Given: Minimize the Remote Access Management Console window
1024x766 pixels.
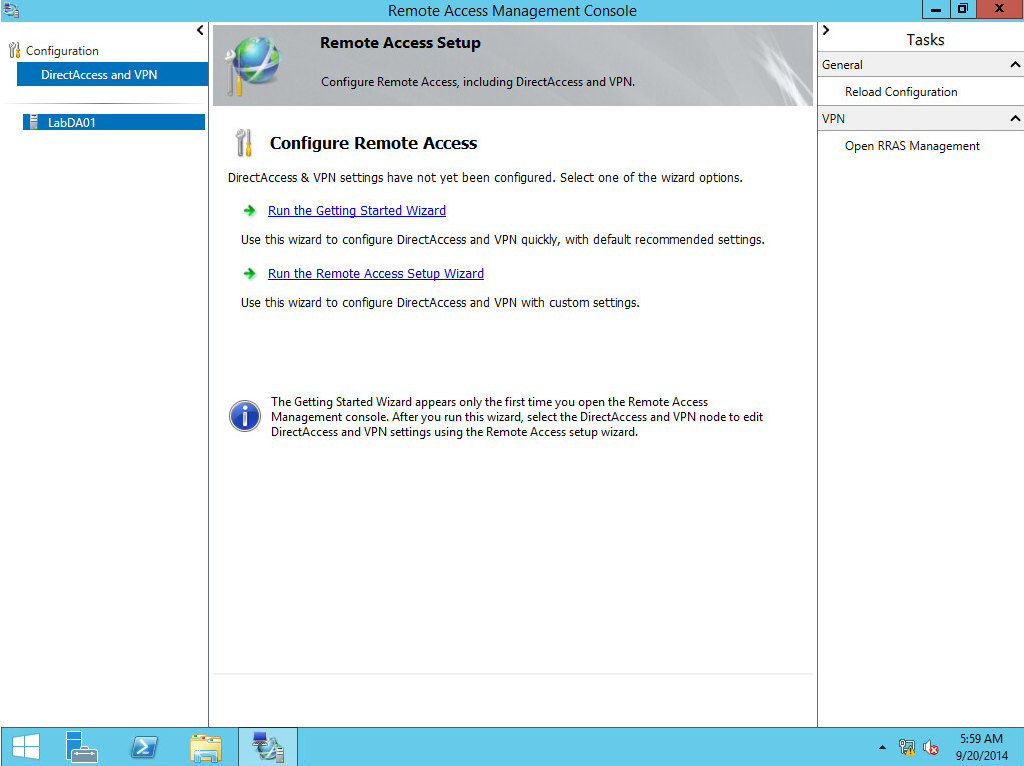Looking at the screenshot, I should tap(936, 9).
